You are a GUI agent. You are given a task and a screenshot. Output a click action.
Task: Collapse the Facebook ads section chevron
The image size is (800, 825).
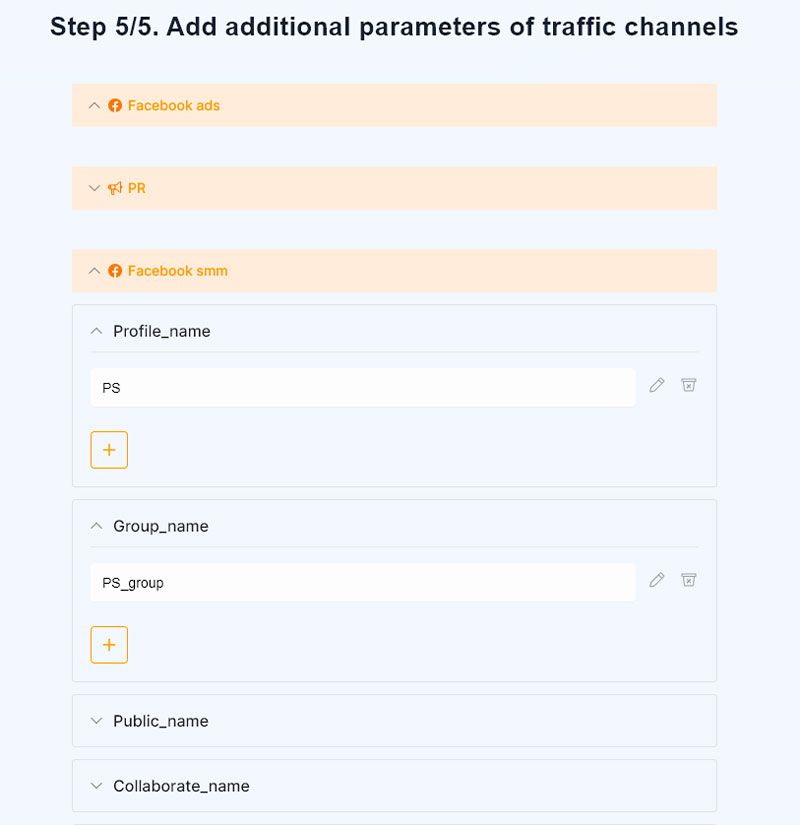coord(94,105)
